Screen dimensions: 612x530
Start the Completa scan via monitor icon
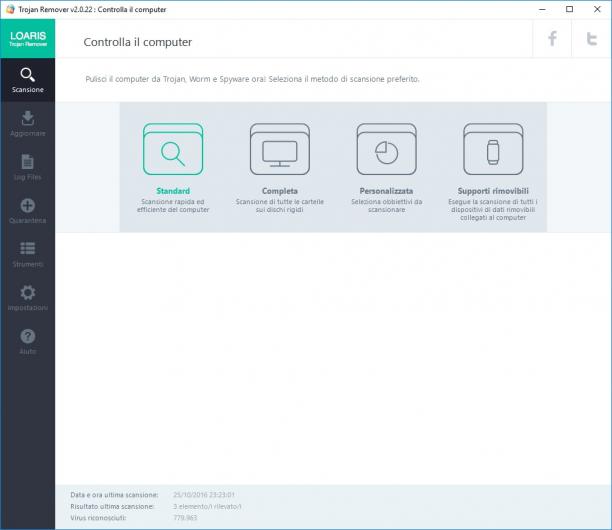coord(280,149)
